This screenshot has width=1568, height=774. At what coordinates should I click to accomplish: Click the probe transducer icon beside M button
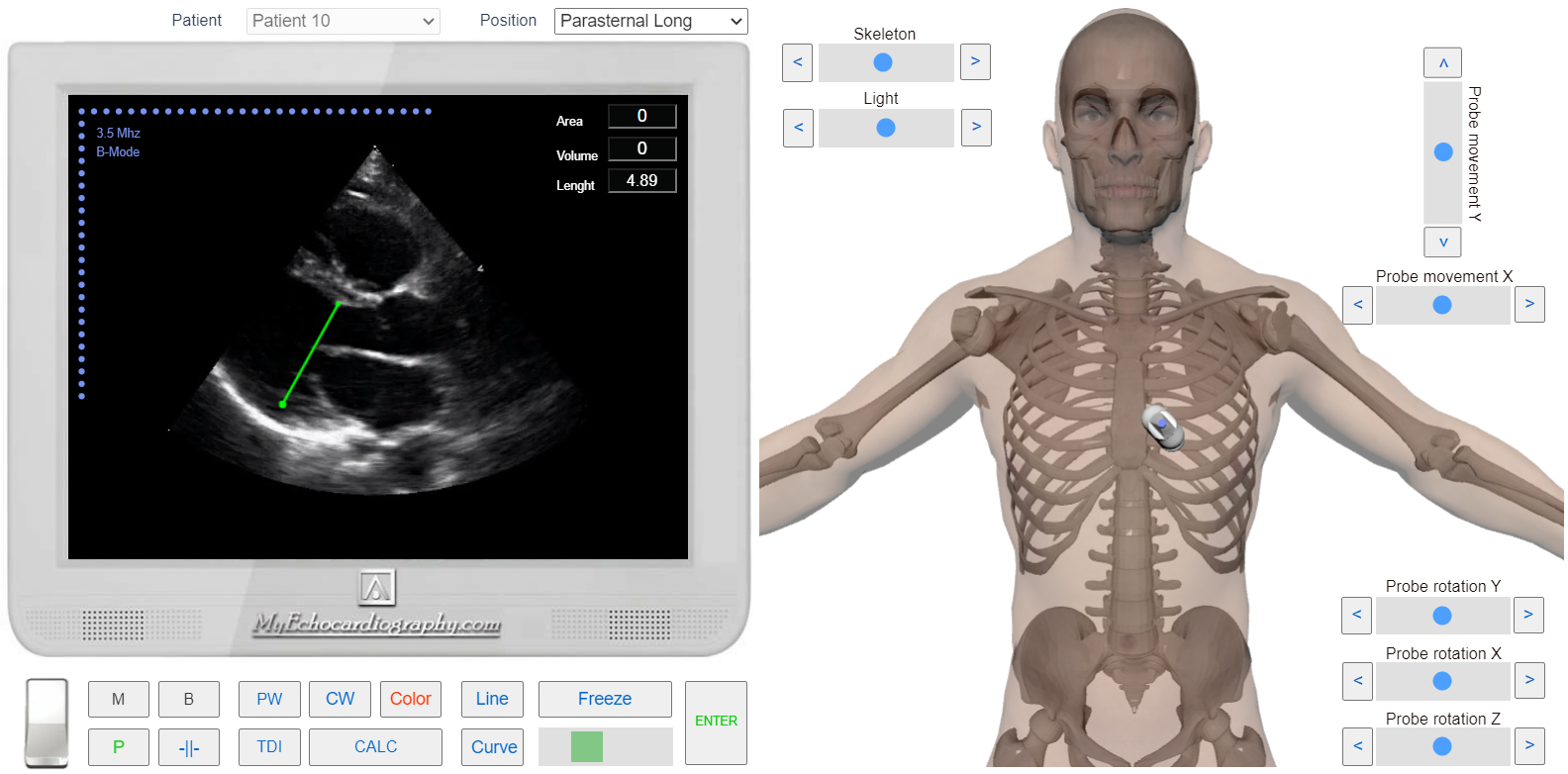click(x=47, y=723)
